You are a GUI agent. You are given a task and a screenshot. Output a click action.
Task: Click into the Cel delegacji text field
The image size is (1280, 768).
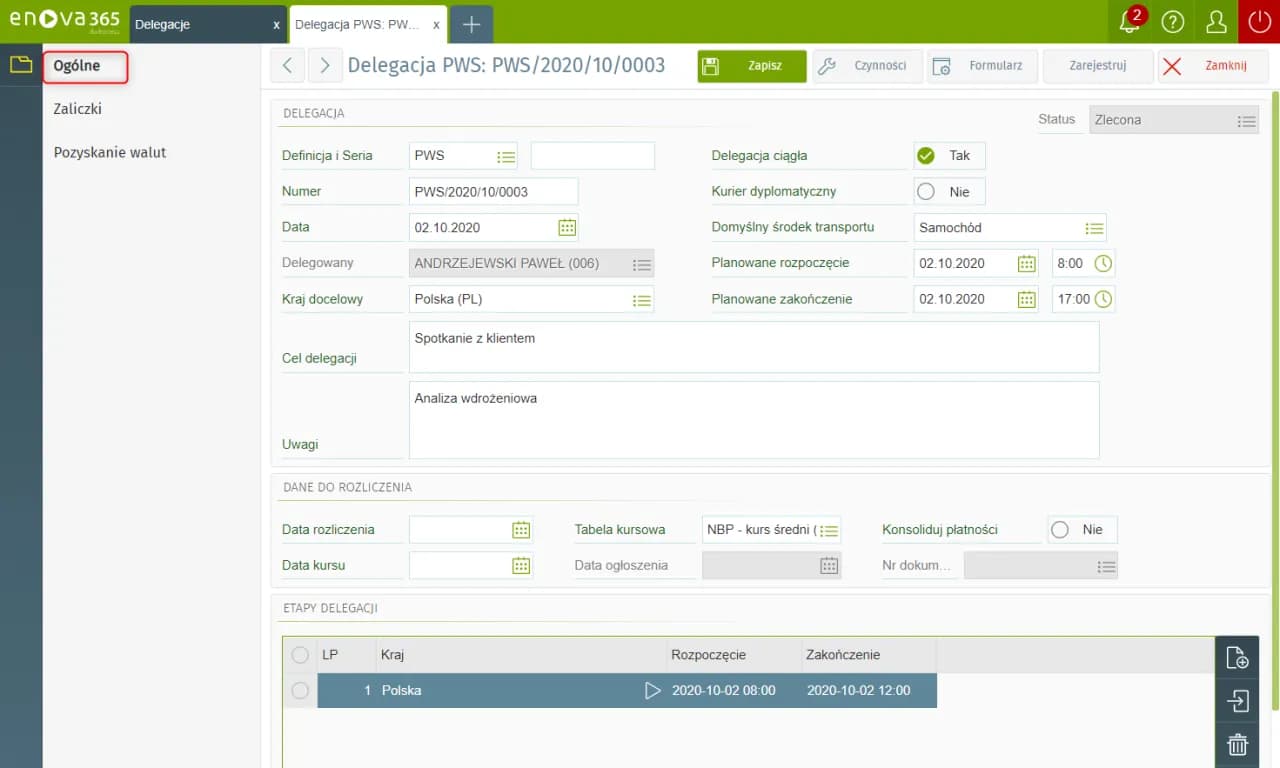point(753,346)
